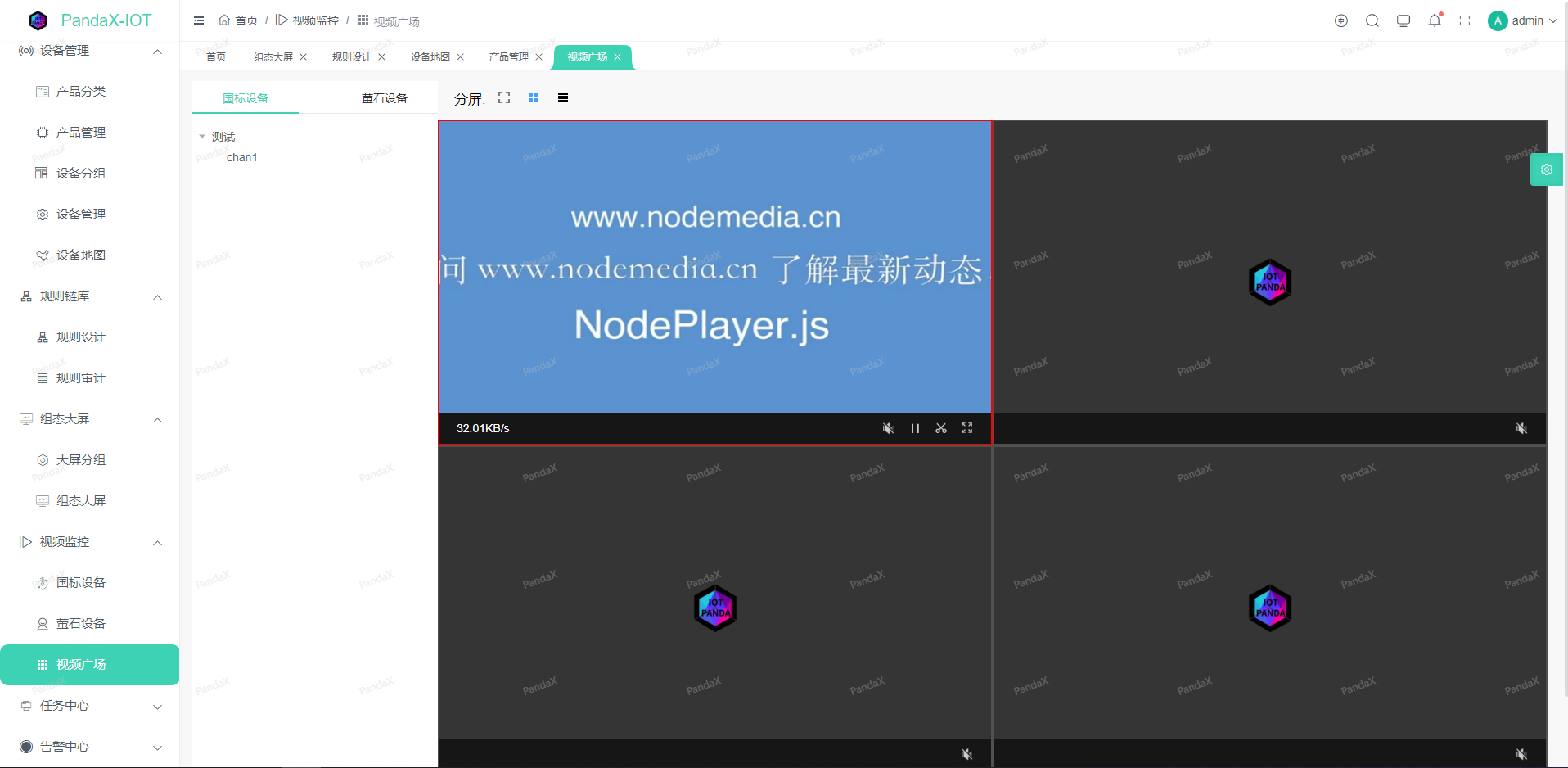Close the 设备地图 page tab

(x=461, y=56)
